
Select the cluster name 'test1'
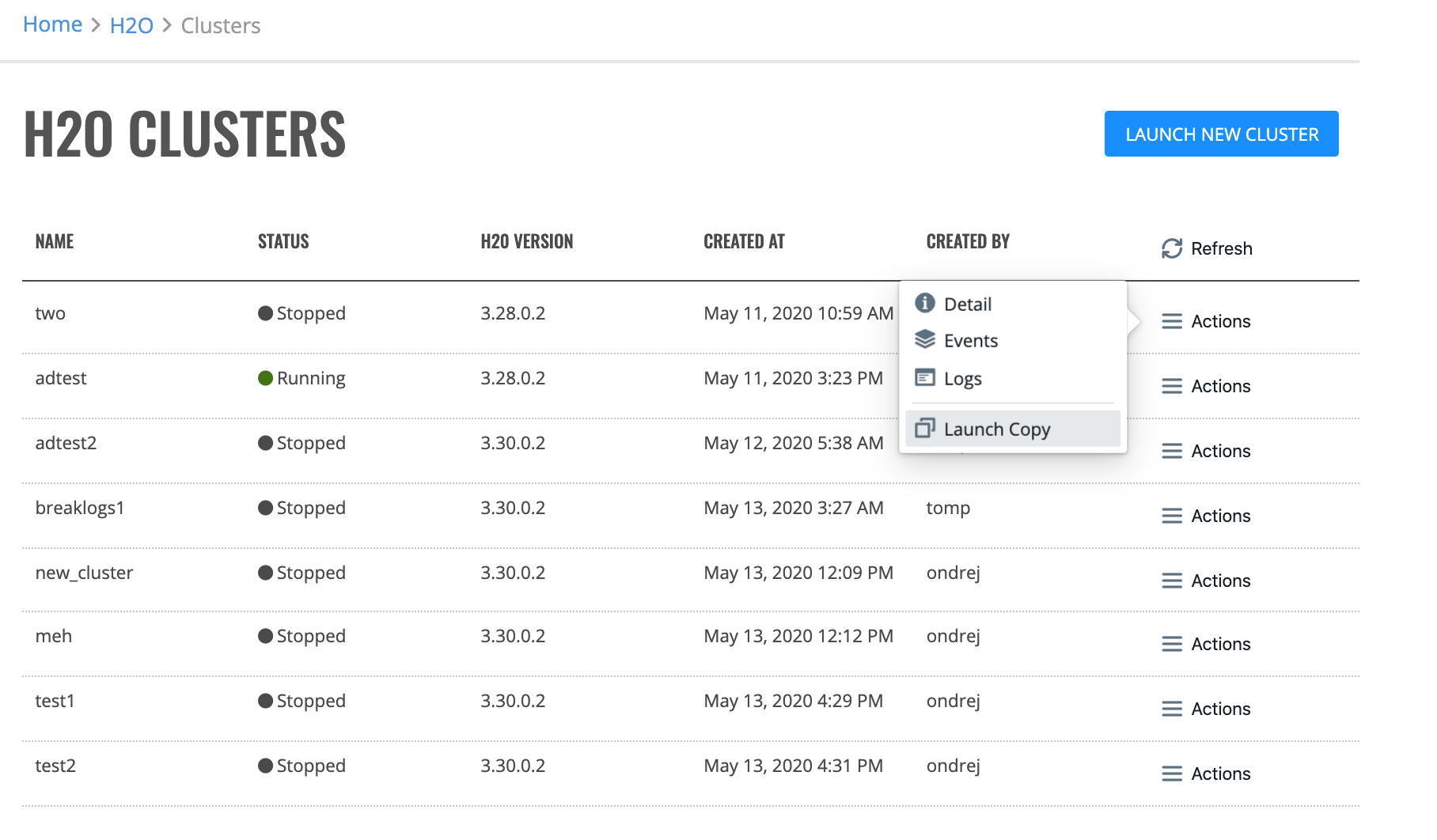[x=55, y=701]
